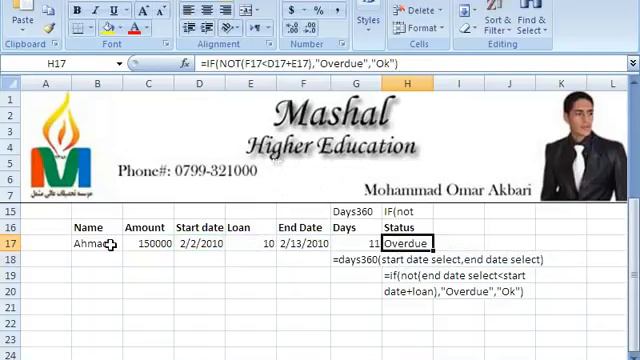Click the Name Box showing H17

coord(57,64)
